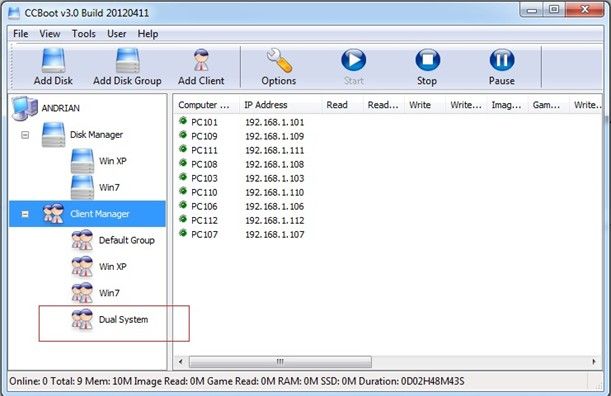Select the PC108 client name
The width and height of the screenshot is (611, 396).
204,164
